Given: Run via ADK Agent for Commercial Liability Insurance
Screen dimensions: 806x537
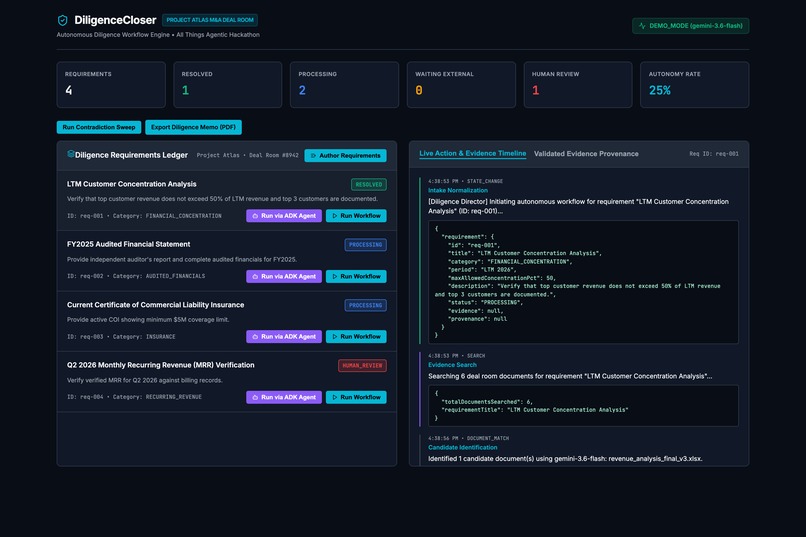Looking at the screenshot, I should click(x=284, y=337).
